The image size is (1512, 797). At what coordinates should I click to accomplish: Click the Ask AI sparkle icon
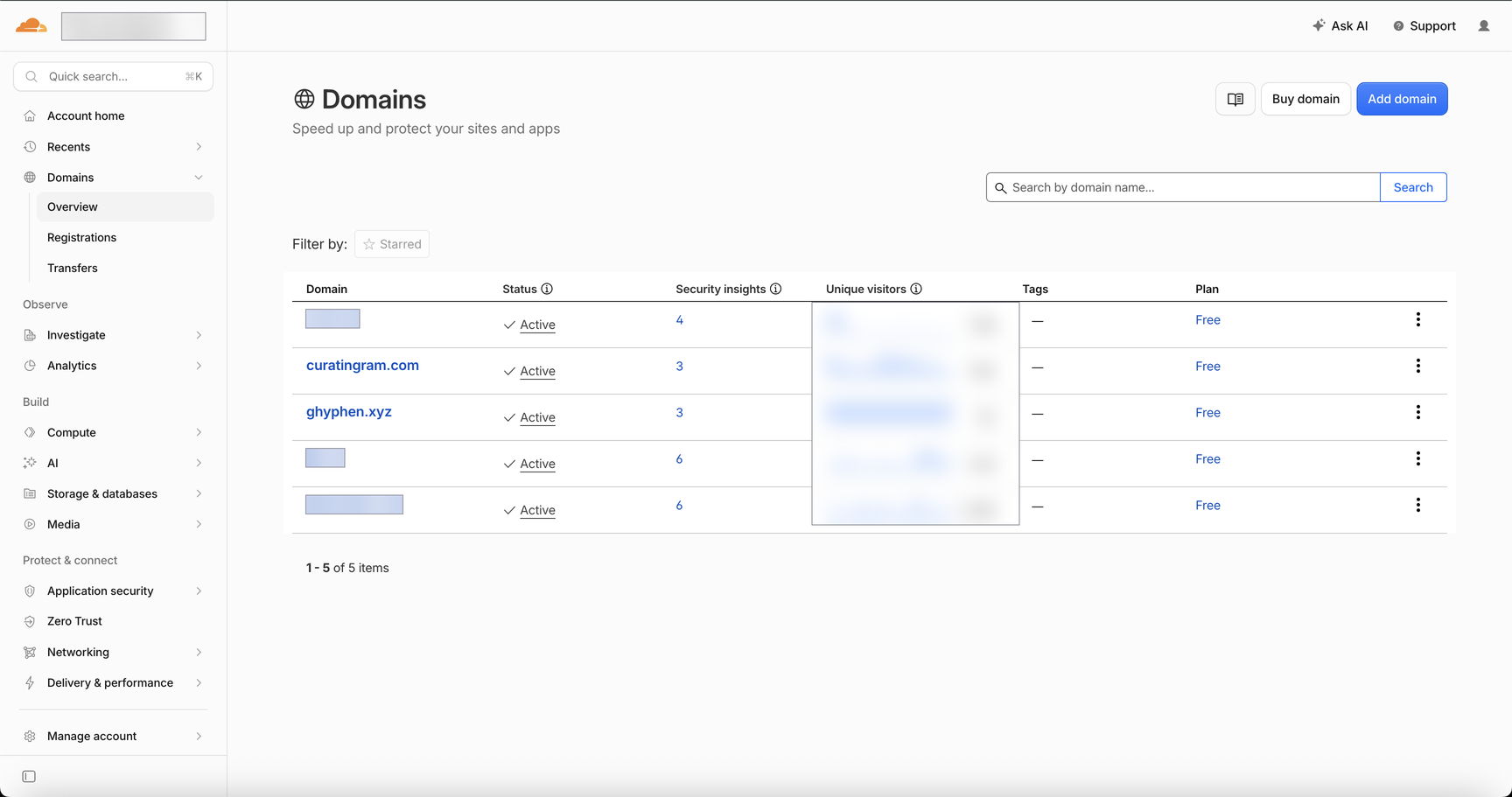[x=1319, y=25]
